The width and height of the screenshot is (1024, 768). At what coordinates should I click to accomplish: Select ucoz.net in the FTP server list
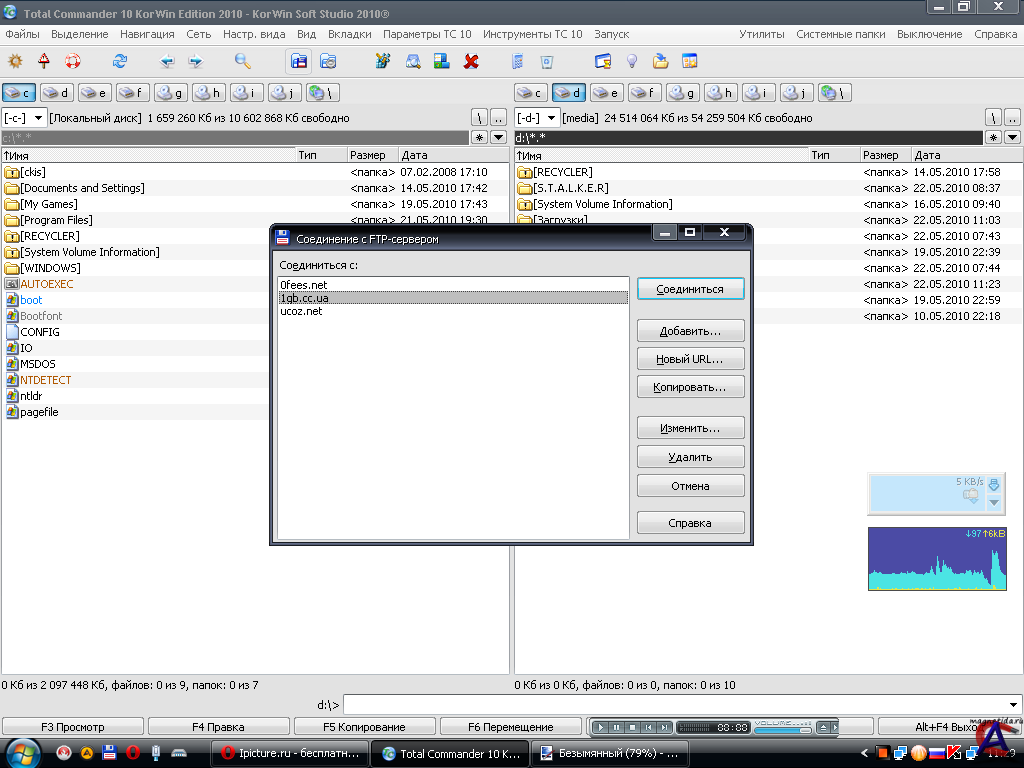[x=301, y=311]
